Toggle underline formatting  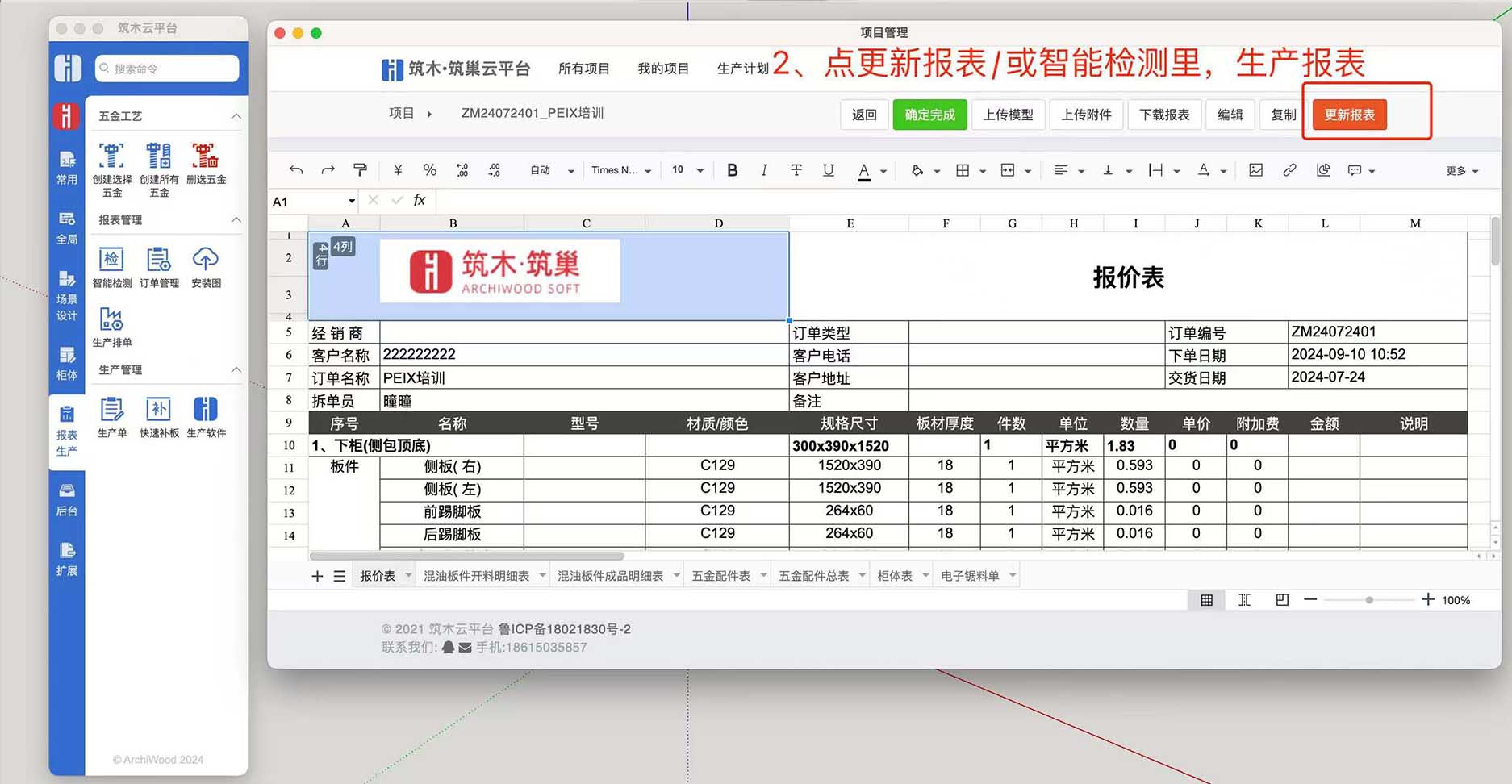pos(828,170)
